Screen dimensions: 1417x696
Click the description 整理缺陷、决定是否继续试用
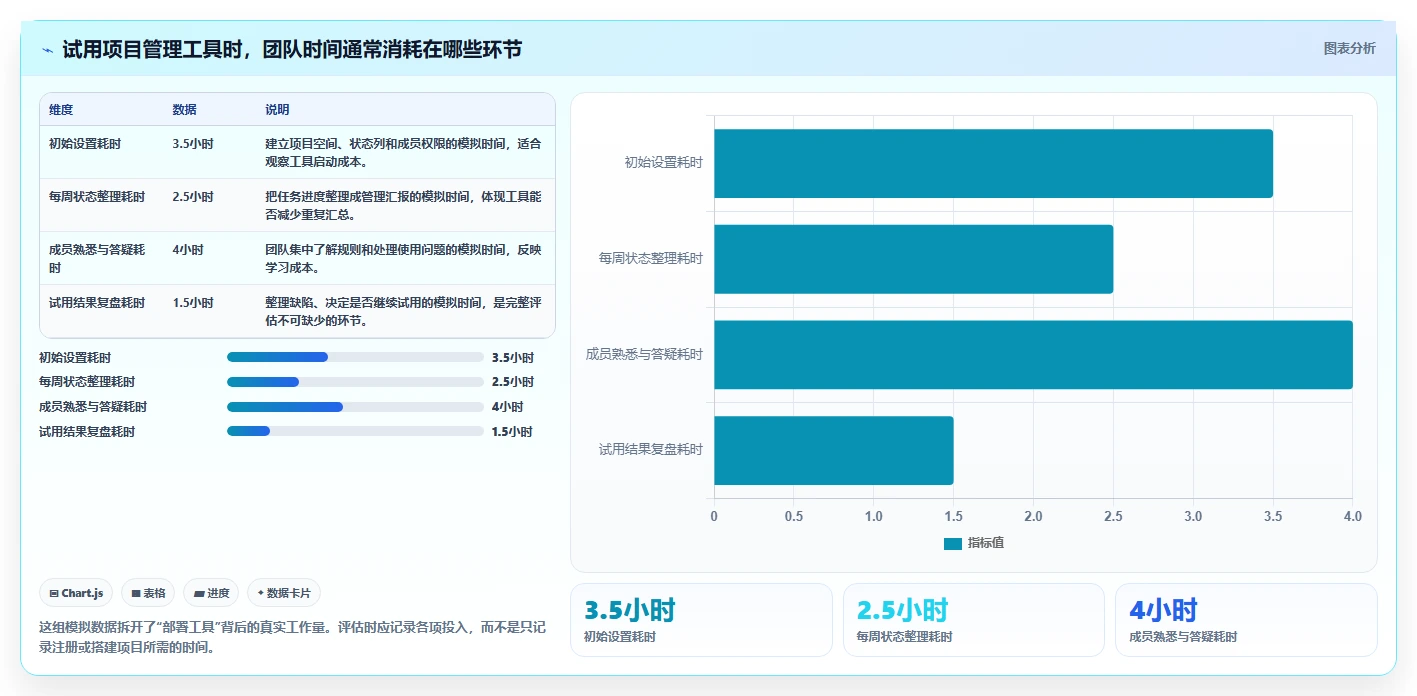pos(405,311)
